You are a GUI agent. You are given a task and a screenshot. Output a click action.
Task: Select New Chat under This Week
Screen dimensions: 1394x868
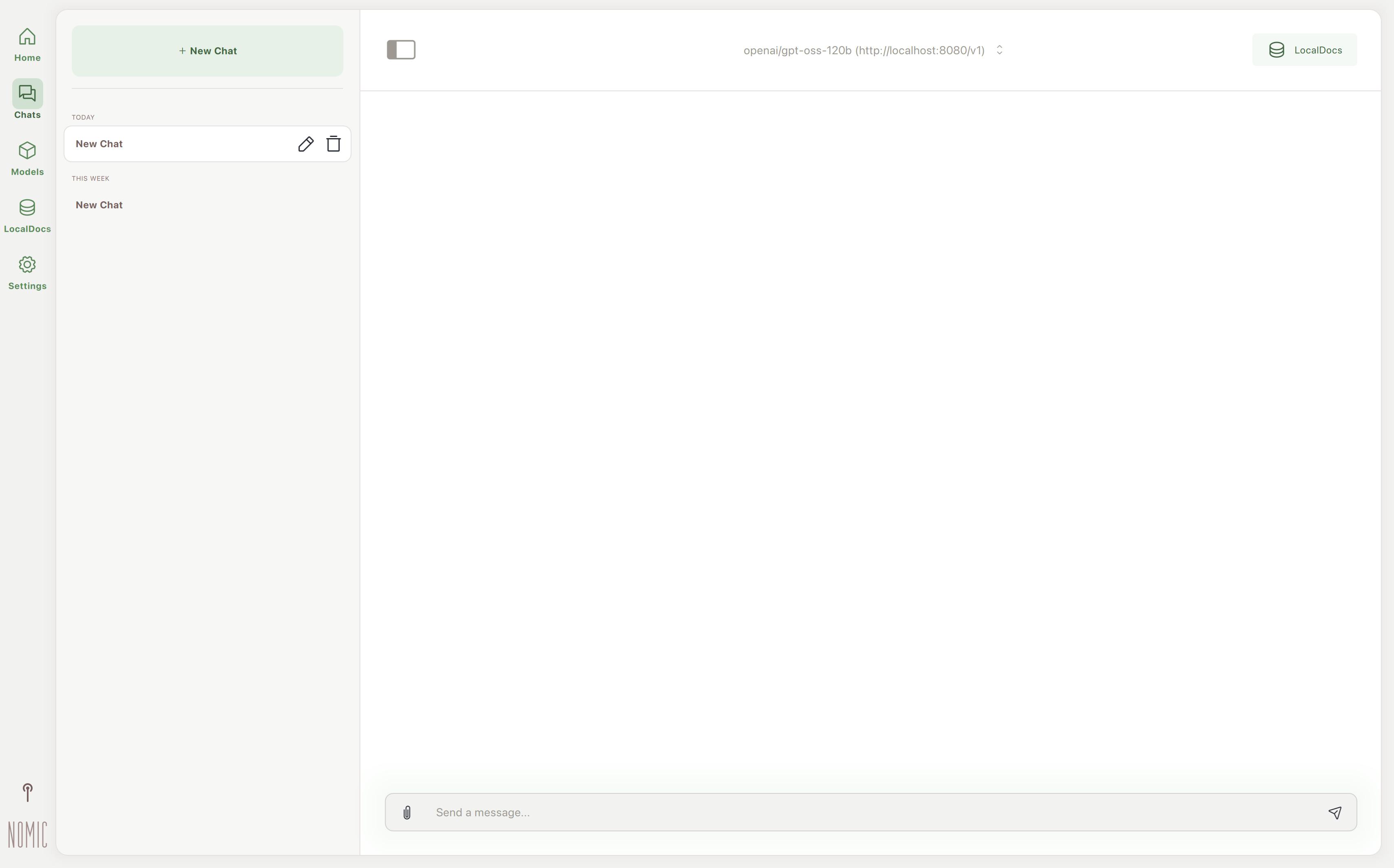(99, 205)
